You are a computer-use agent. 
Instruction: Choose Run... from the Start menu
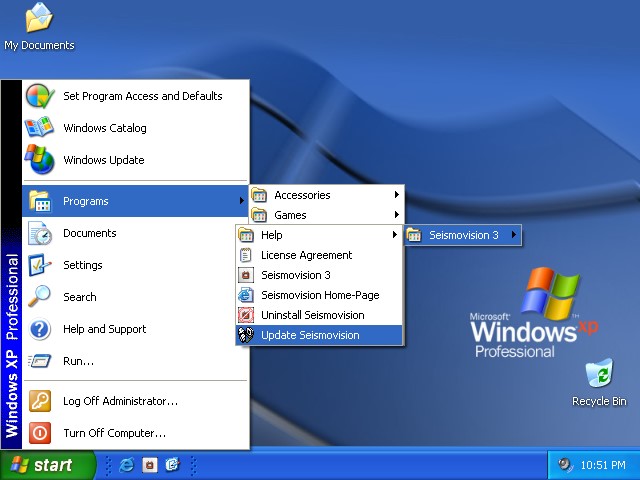(x=78, y=361)
